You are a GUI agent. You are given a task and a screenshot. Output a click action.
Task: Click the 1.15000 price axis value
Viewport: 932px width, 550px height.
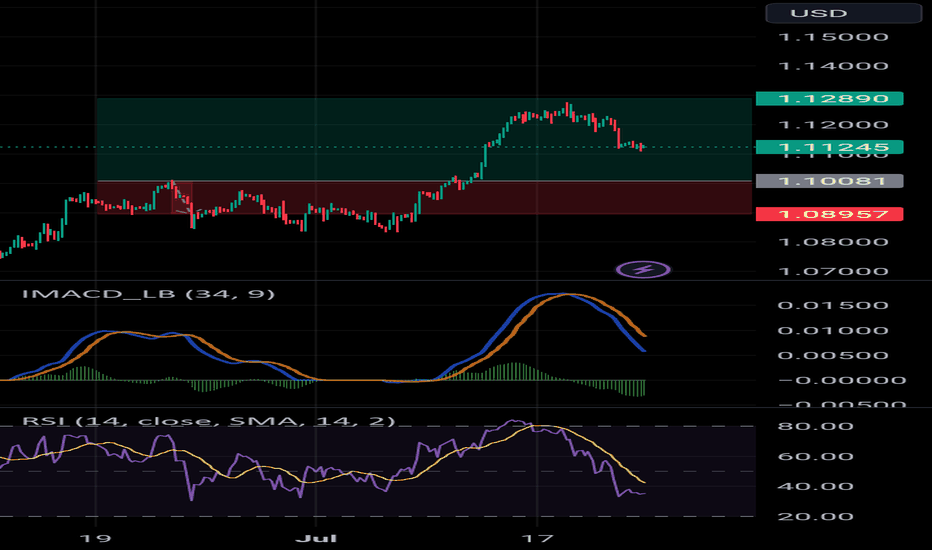click(x=833, y=37)
